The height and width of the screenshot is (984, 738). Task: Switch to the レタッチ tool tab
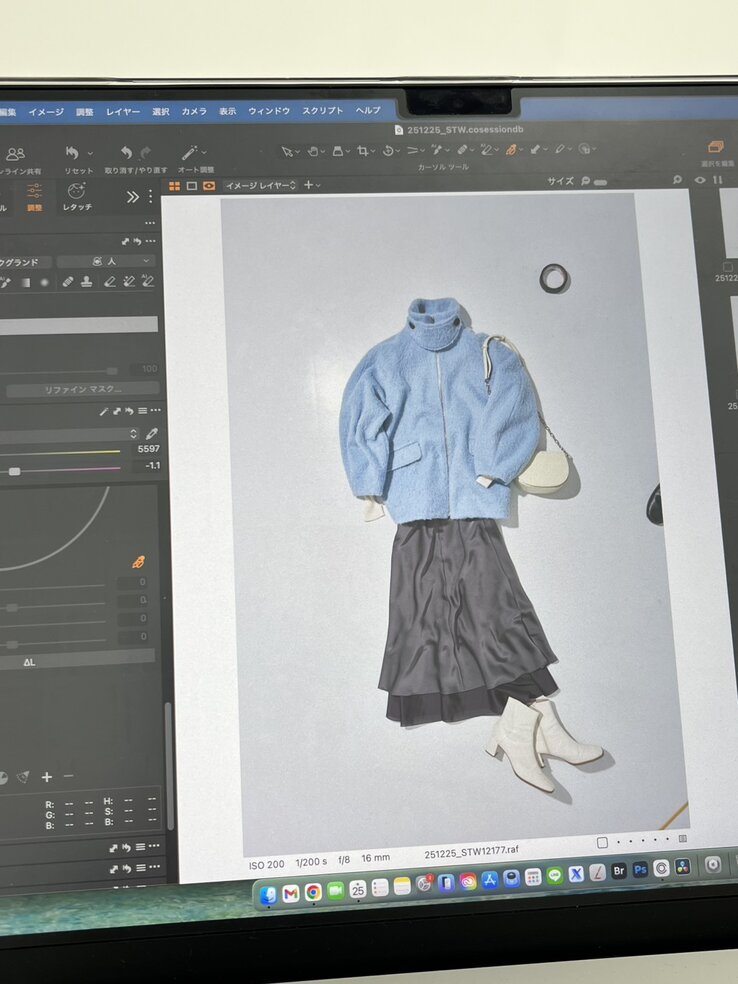tap(77, 196)
